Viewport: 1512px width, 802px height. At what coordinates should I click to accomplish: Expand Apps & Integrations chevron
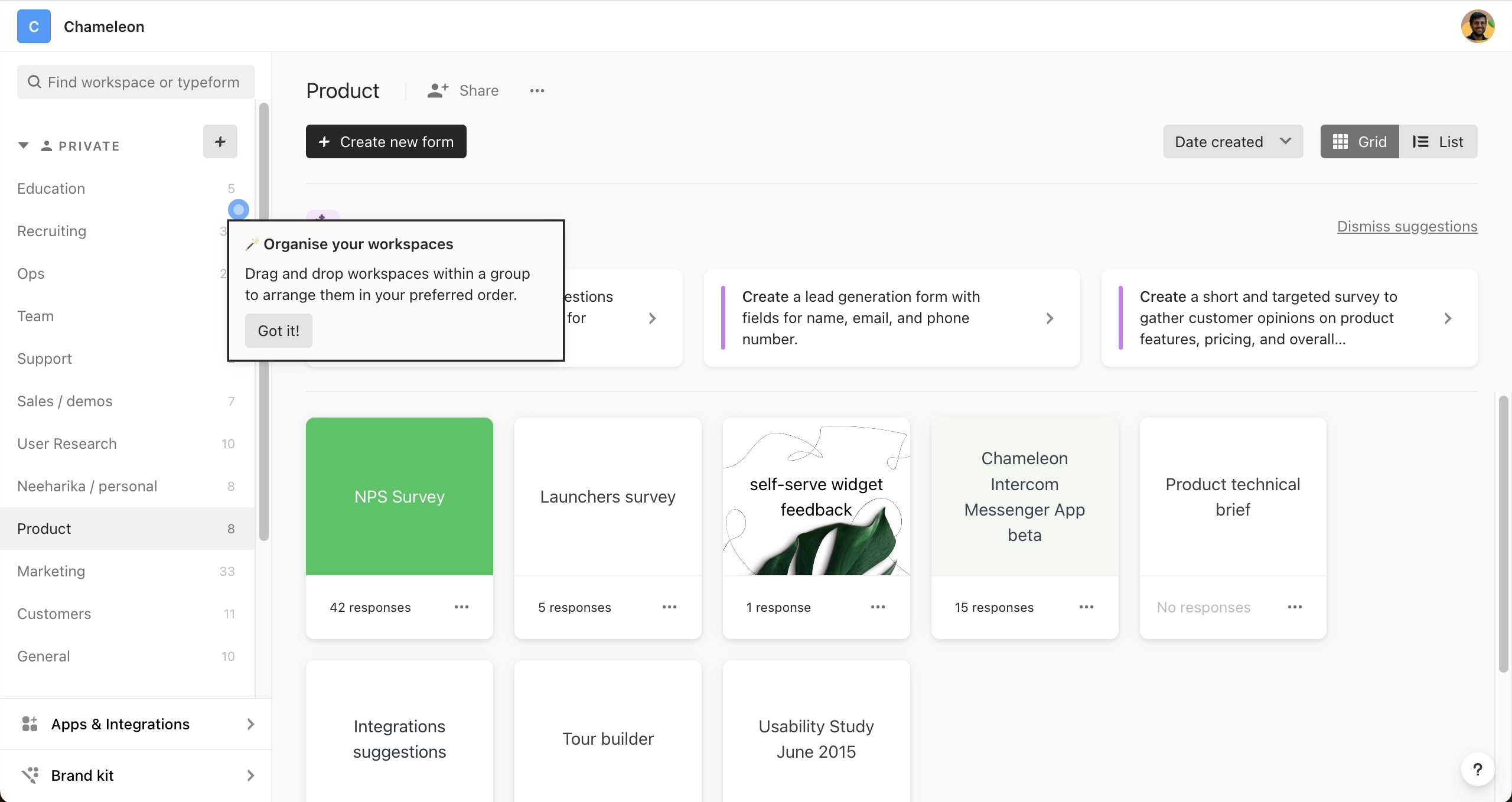point(250,724)
